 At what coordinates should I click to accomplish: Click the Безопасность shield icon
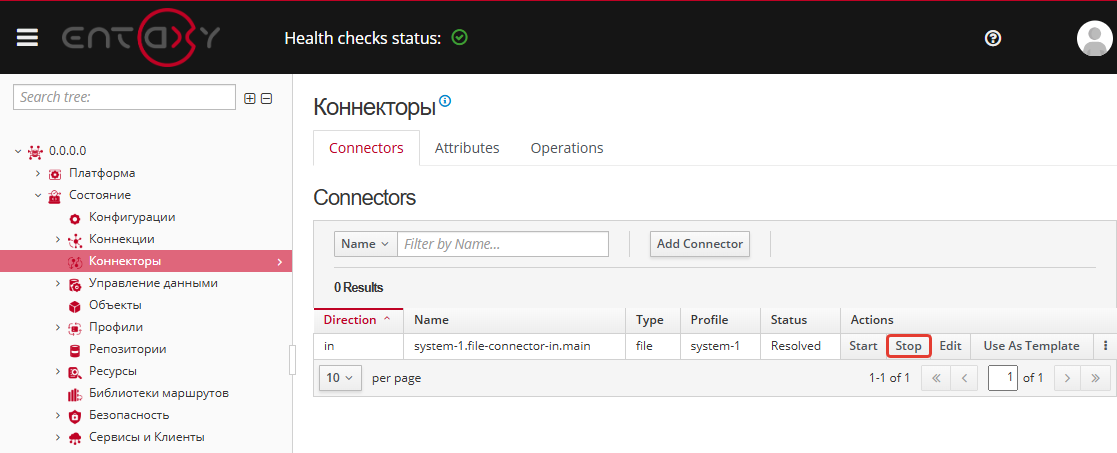coord(75,416)
